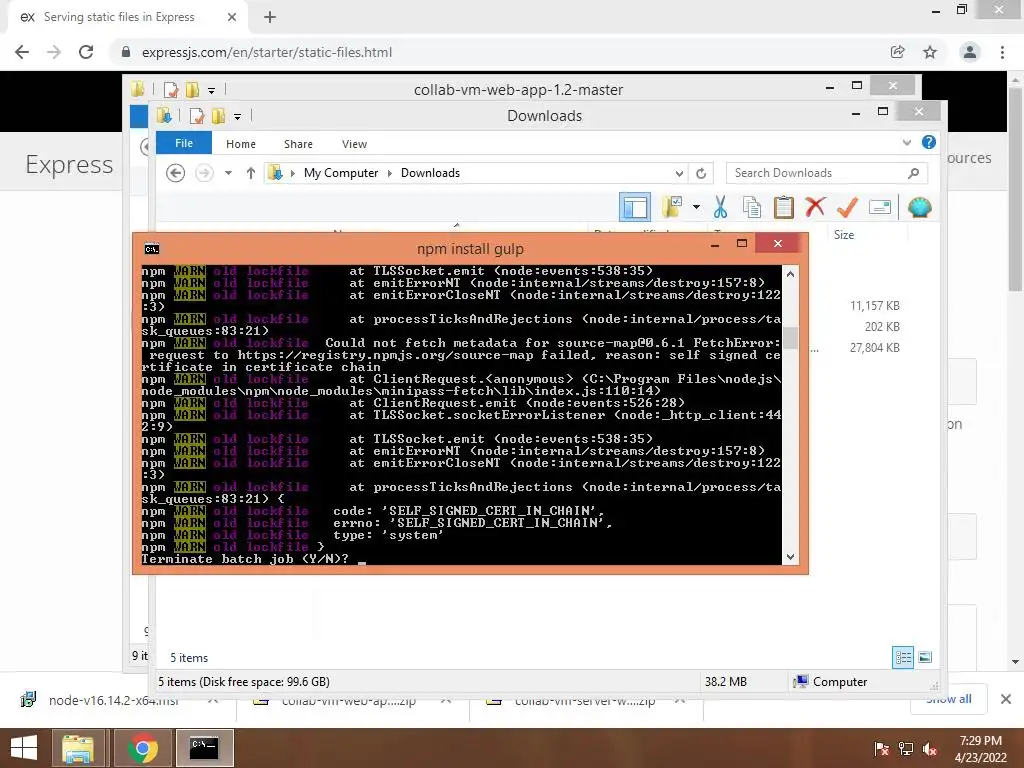1024x768 pixels.
Task: Click the Cut scissors icon in the Downloads toolbar
Action: click(x=720, y=208)
